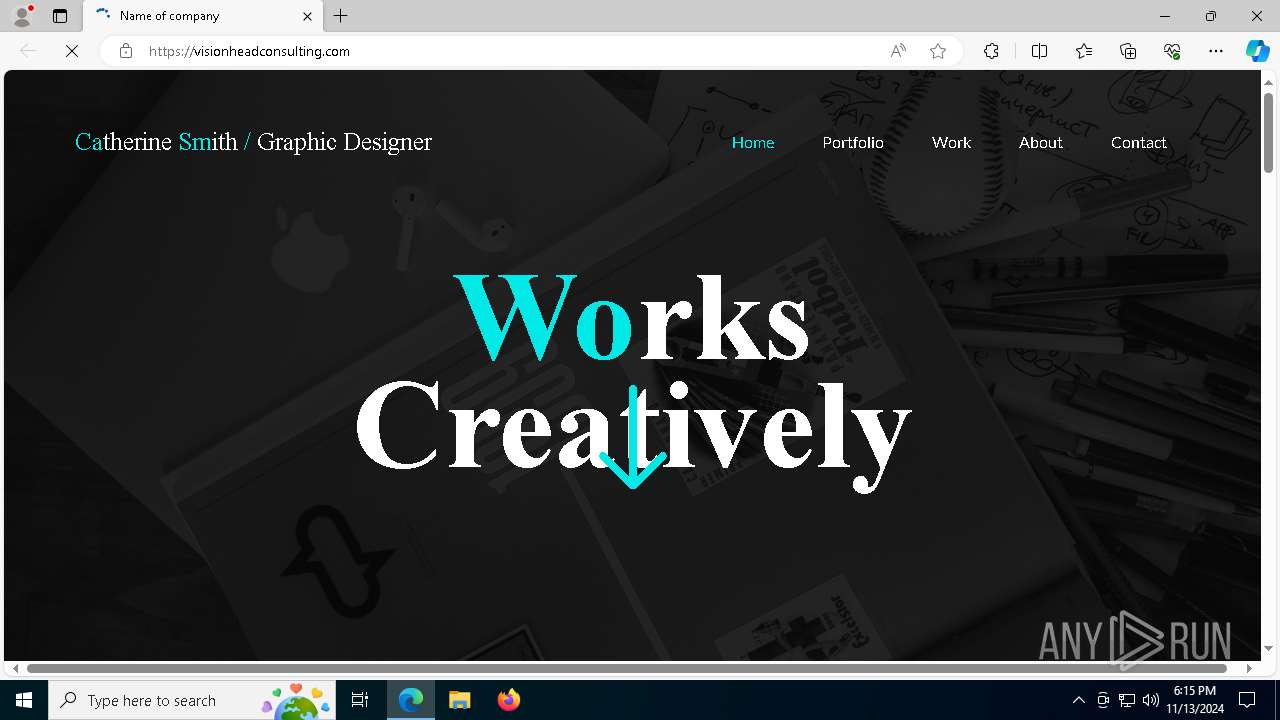The width and height of the screenshot is (1280, 720).
Task: Show hidden system tray icons
Action: tap(1079, 700)
